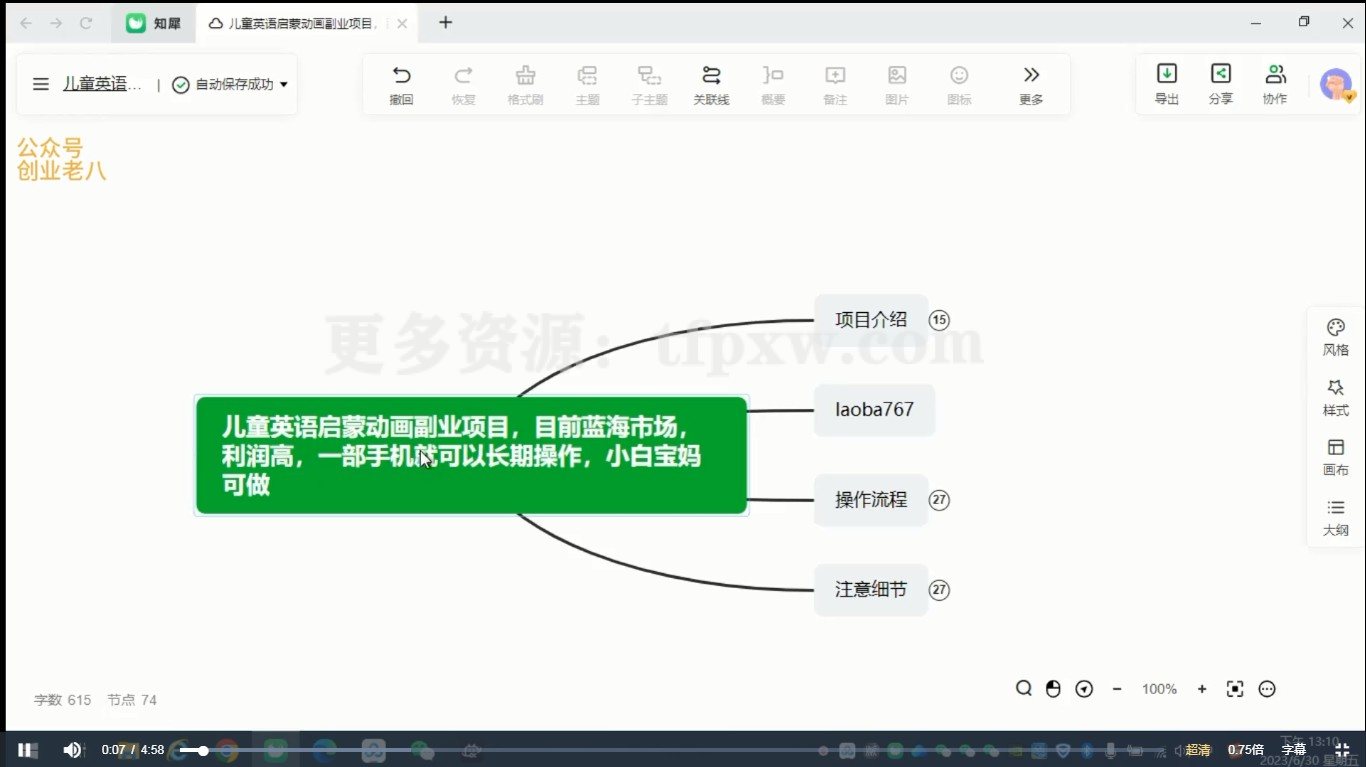Click the 分享 share button
1366x767 pixels.
(1220, 83)
